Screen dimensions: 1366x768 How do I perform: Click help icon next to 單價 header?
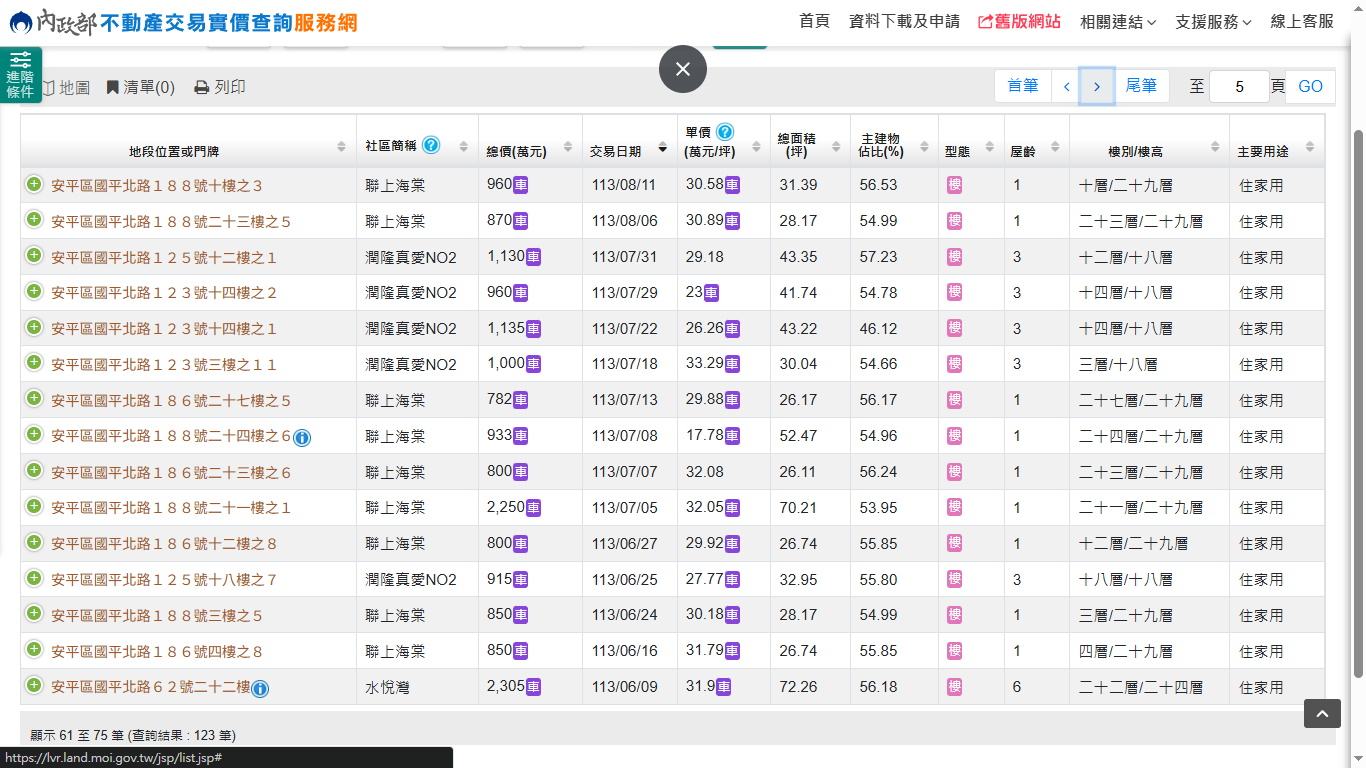(x=725, y=132)
